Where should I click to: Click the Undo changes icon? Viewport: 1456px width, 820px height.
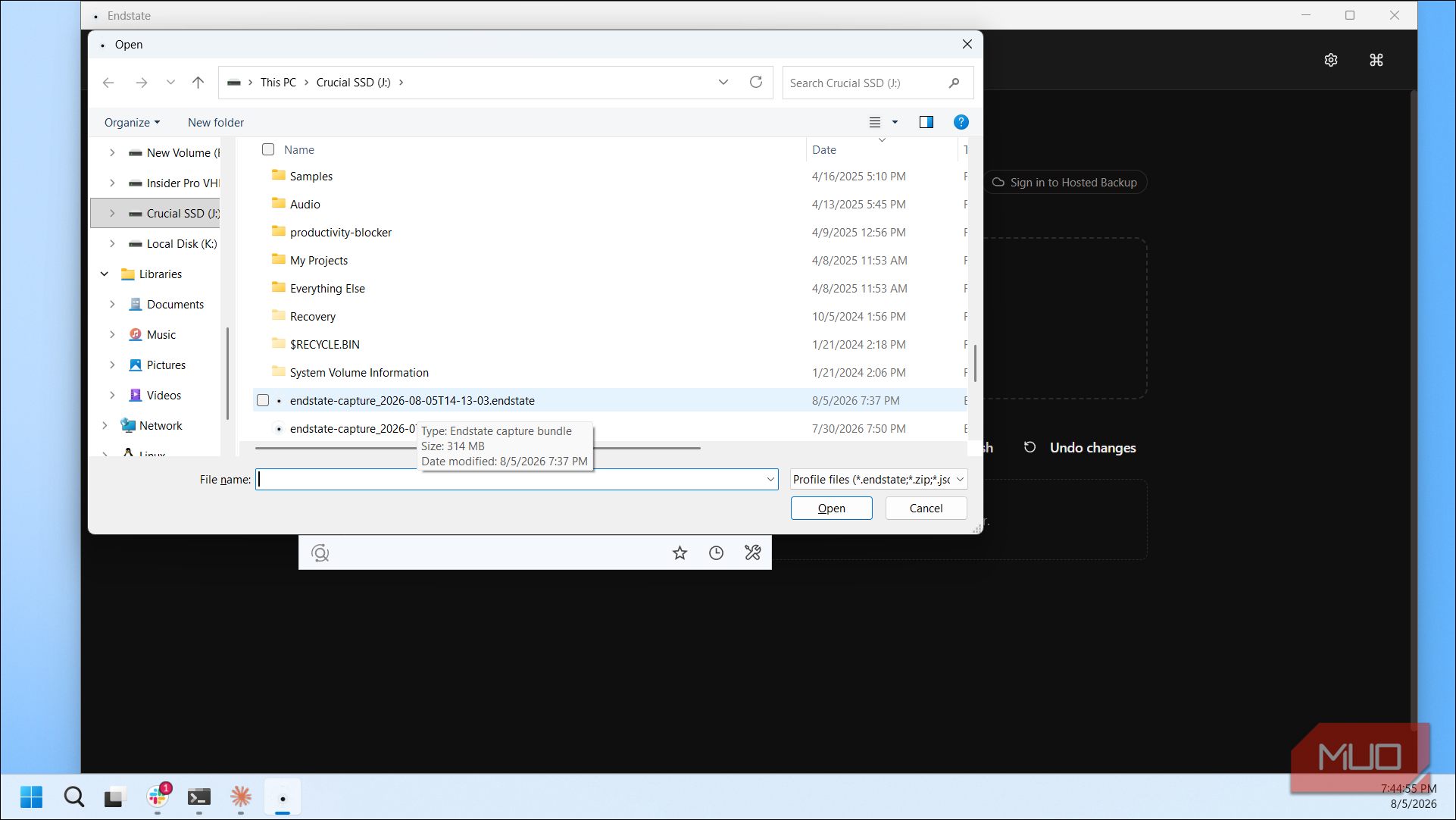(x=1030, y=447)
